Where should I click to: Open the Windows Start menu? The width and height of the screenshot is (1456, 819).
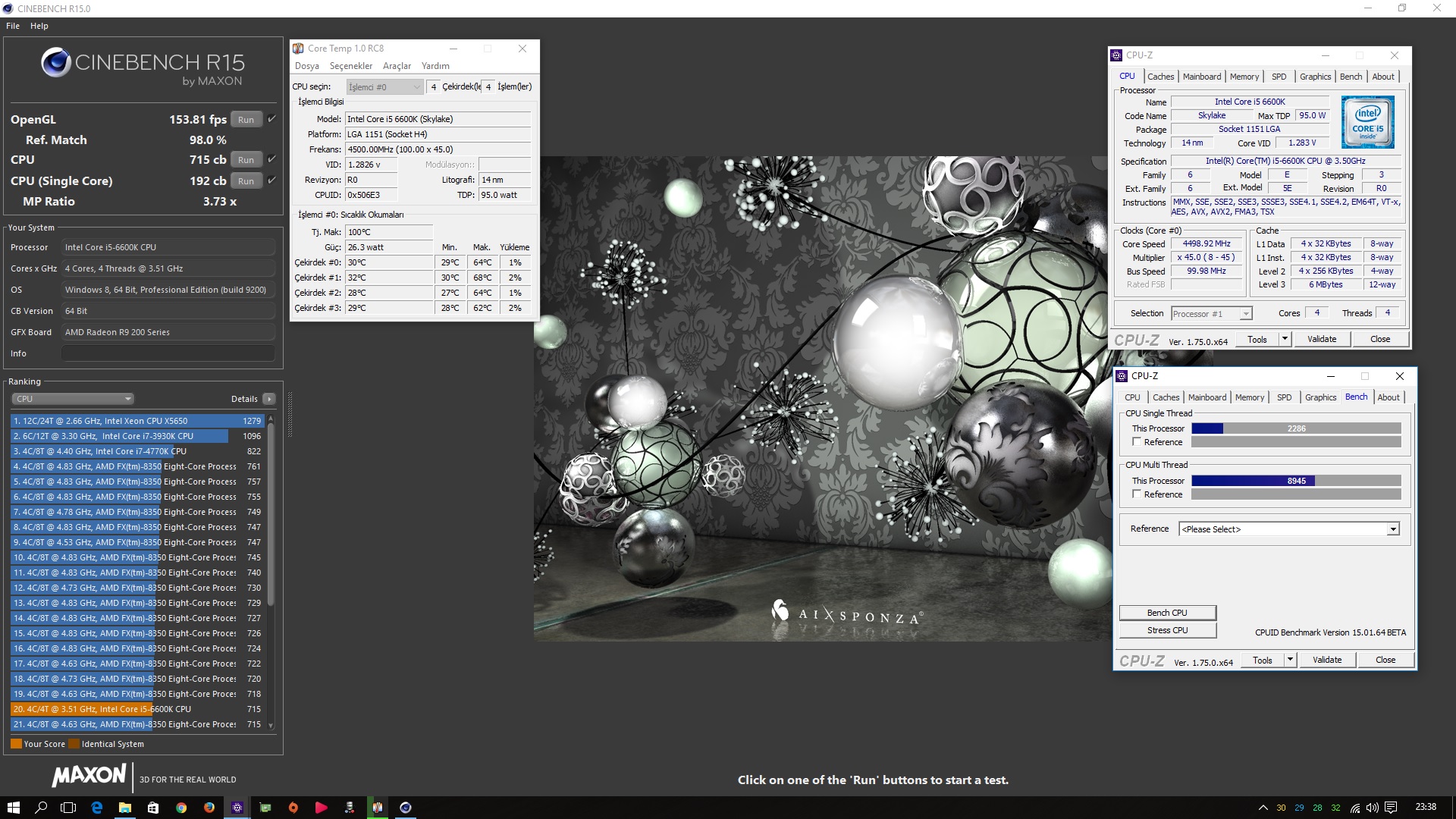(x=13, y=808)
